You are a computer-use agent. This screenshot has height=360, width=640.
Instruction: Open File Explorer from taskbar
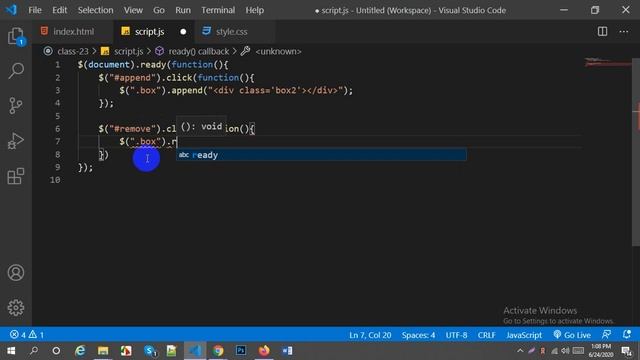[103, 351]
